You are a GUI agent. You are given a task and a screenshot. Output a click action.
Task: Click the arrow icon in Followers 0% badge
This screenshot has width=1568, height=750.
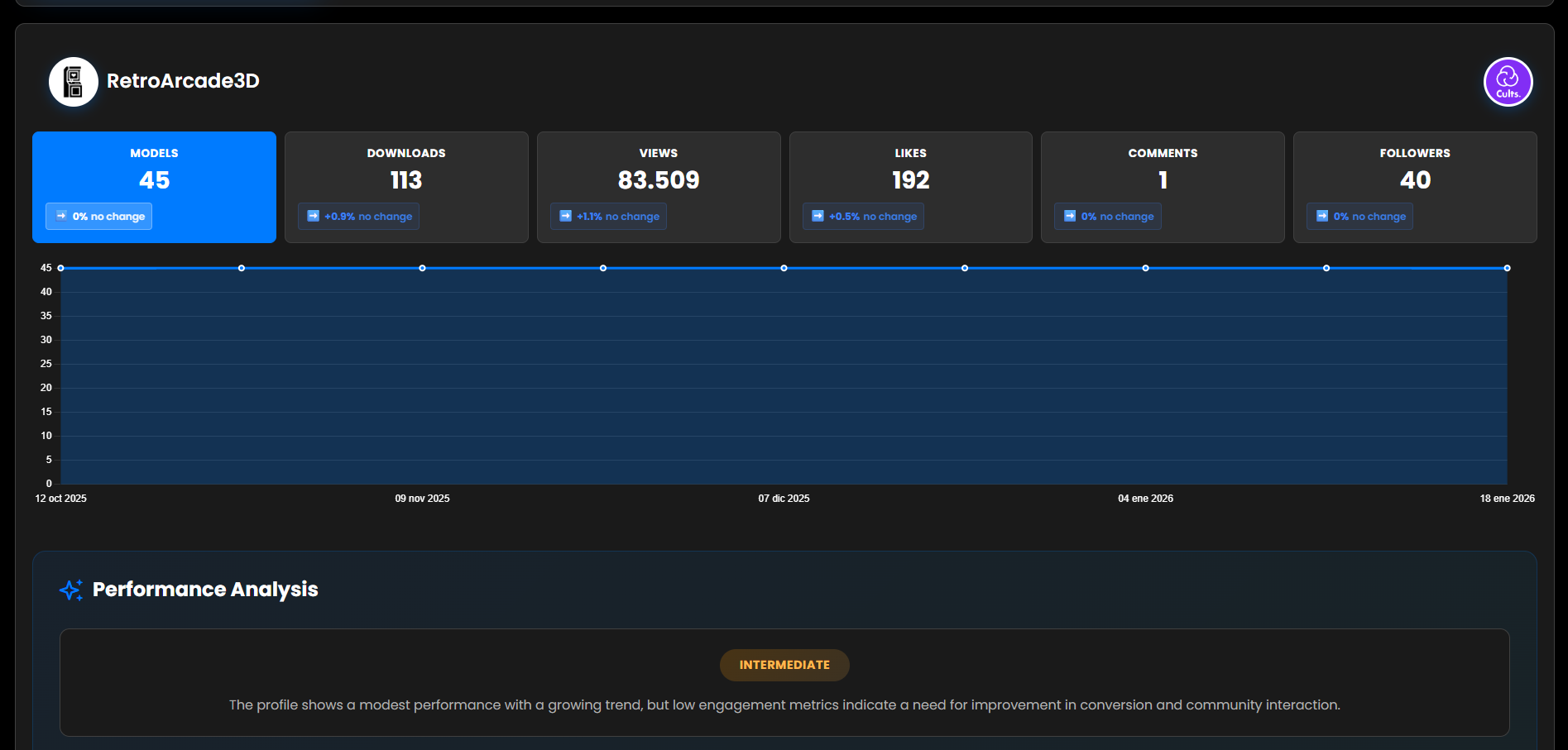click(1321, 216)
